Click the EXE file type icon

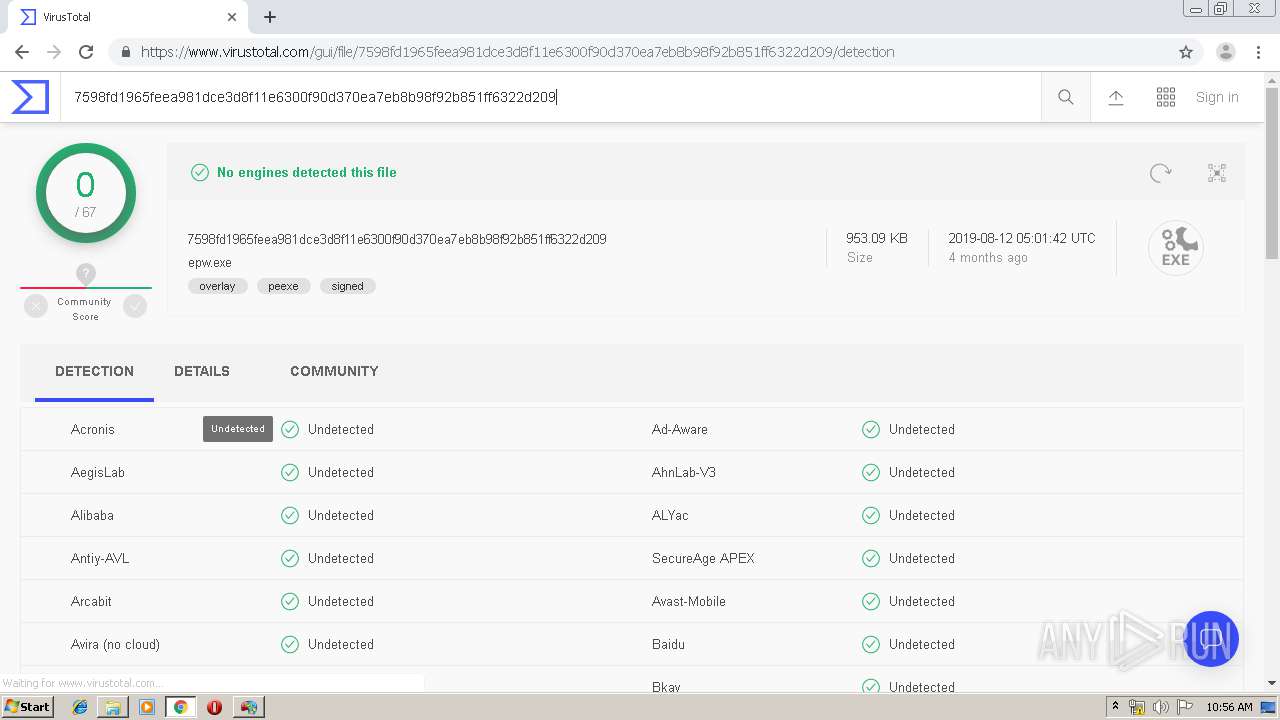(x=1176, y=248)
